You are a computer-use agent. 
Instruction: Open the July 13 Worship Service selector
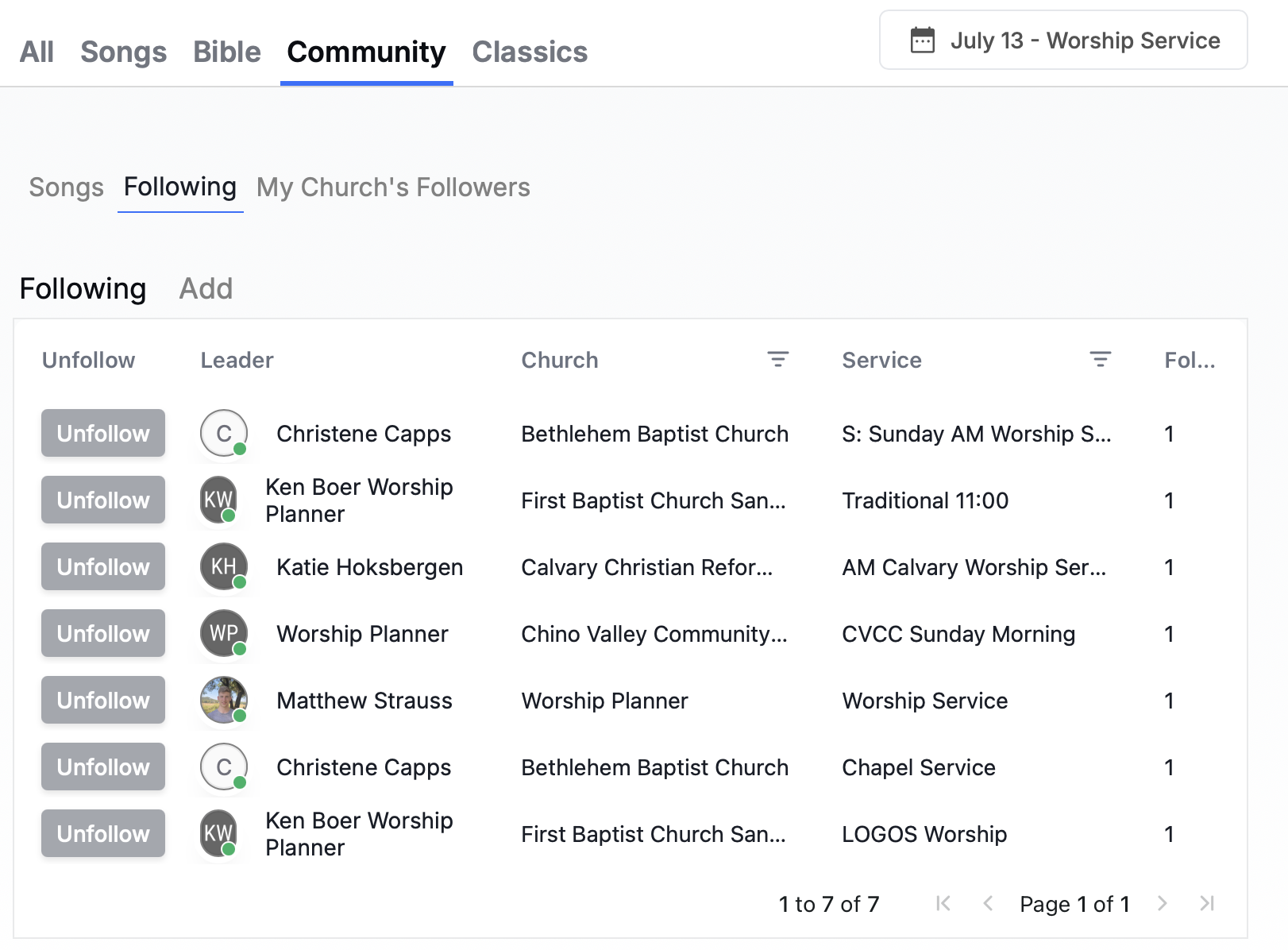coord(1063,41)
